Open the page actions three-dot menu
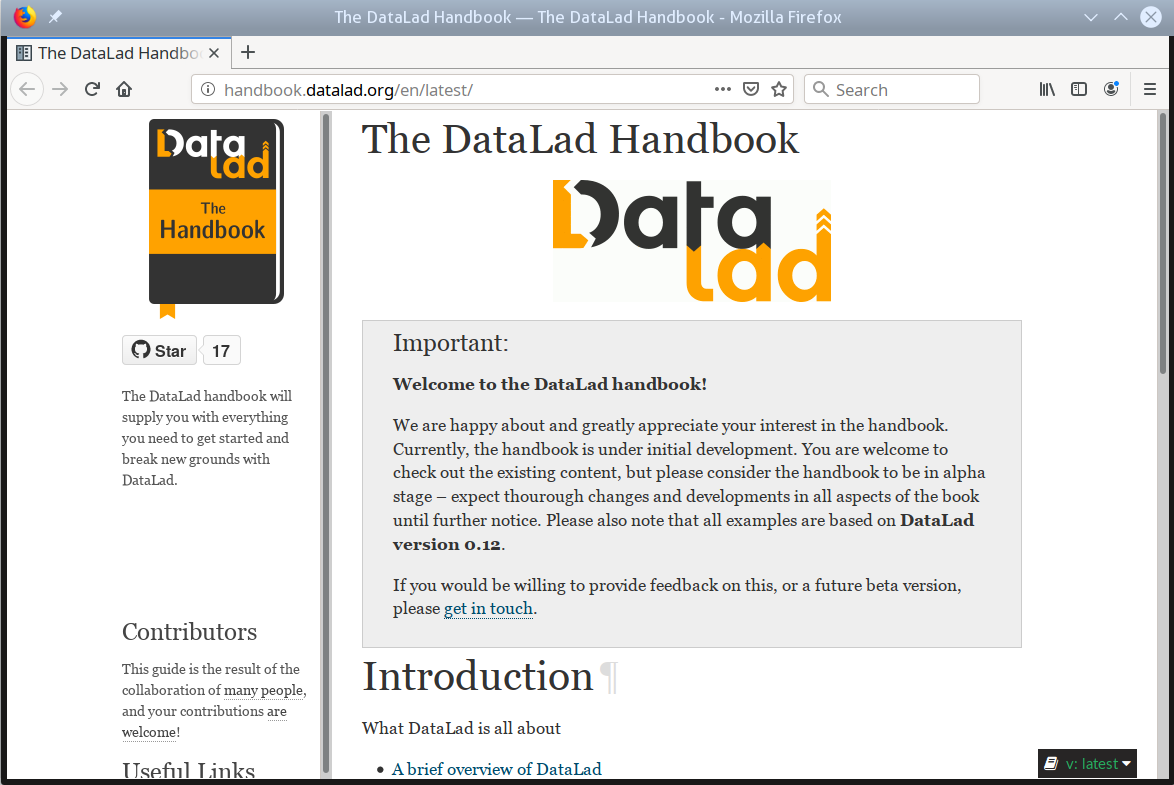1174x785 pixels. tap(723, 89)
